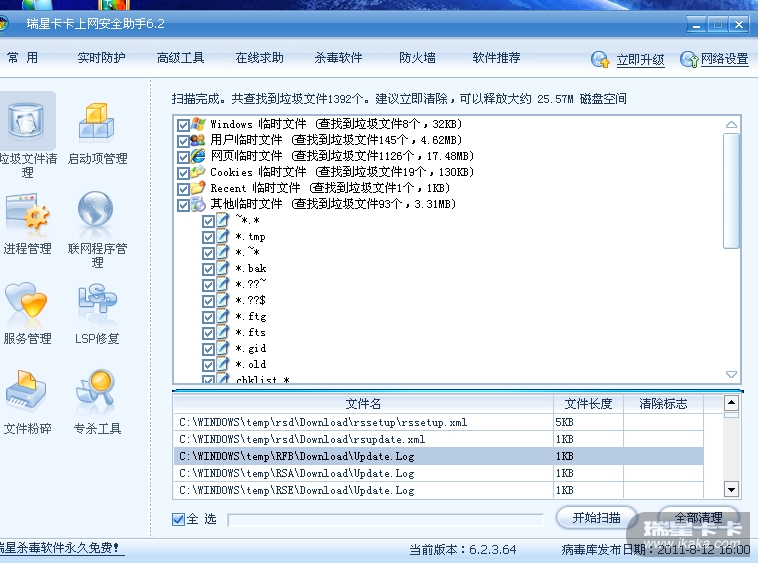The width and height of the screenshot is (758, 563).
Task: Click the 网络设置 link
Action: pyautogui.click(x=724, y=59)
